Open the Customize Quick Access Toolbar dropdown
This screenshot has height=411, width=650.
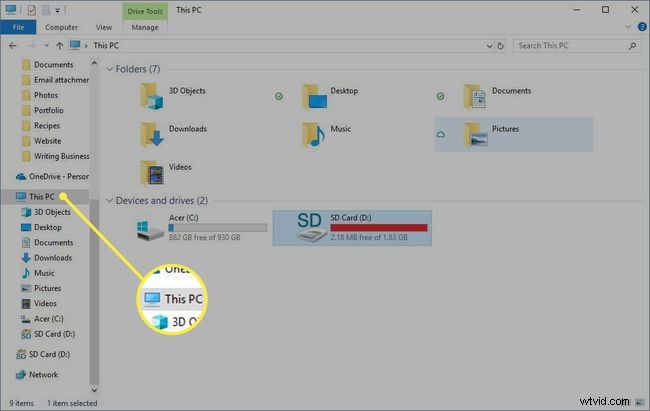point(58,10)
